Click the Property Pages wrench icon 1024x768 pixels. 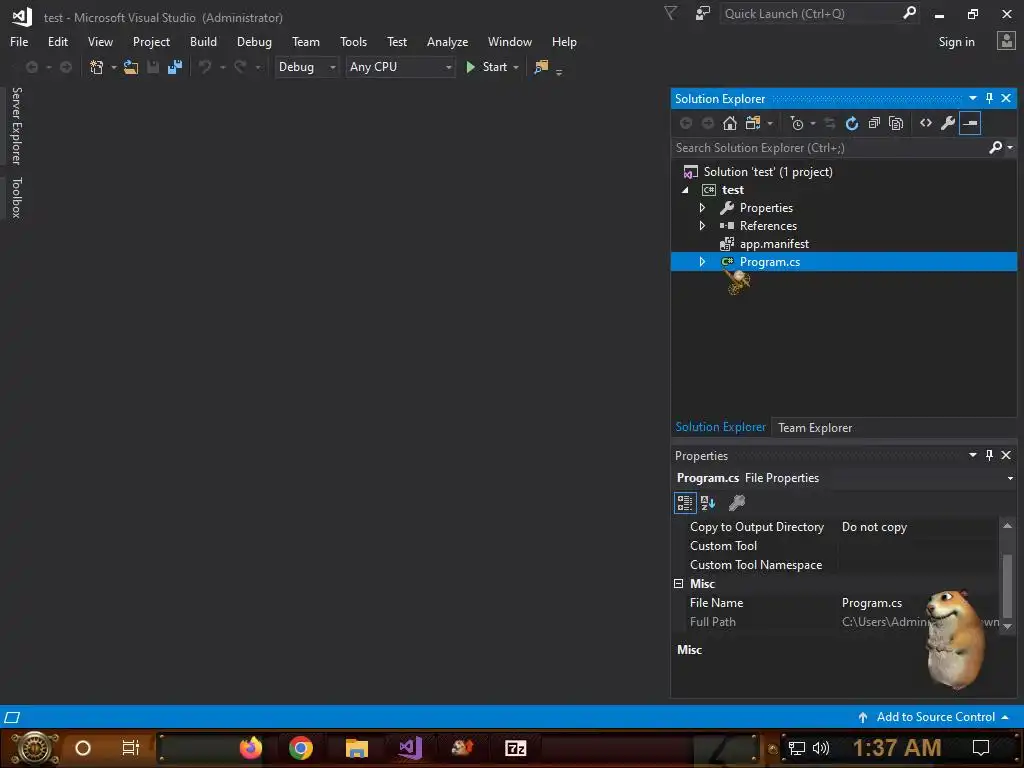click(x=737, y=503)
